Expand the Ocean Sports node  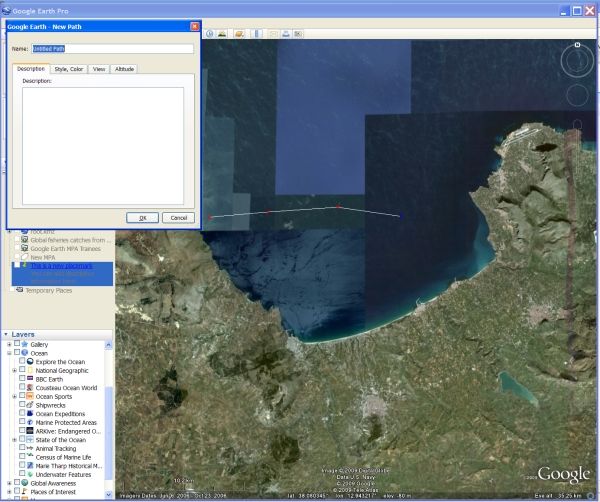click(15, 396)
